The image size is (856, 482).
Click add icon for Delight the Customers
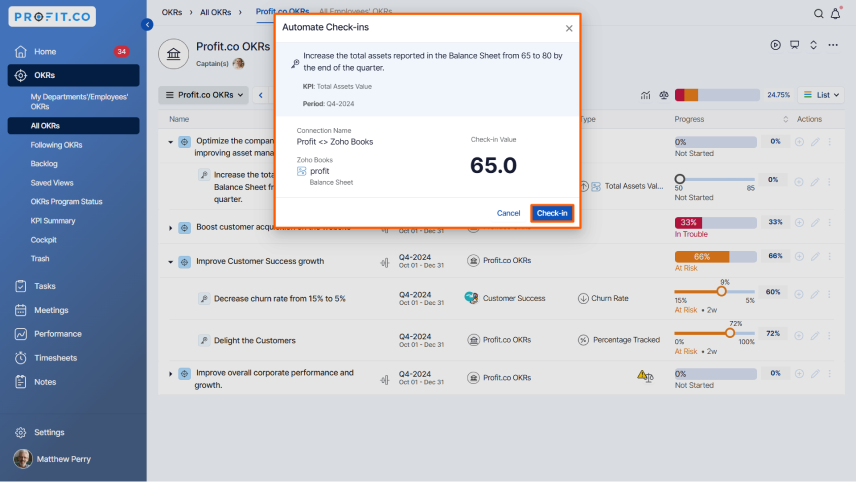[x=799, y=336]
